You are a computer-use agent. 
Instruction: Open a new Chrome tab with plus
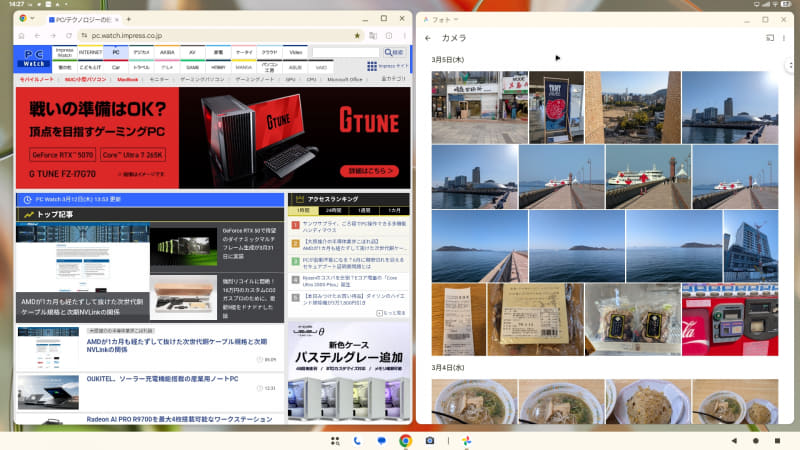tap(129, 19)
